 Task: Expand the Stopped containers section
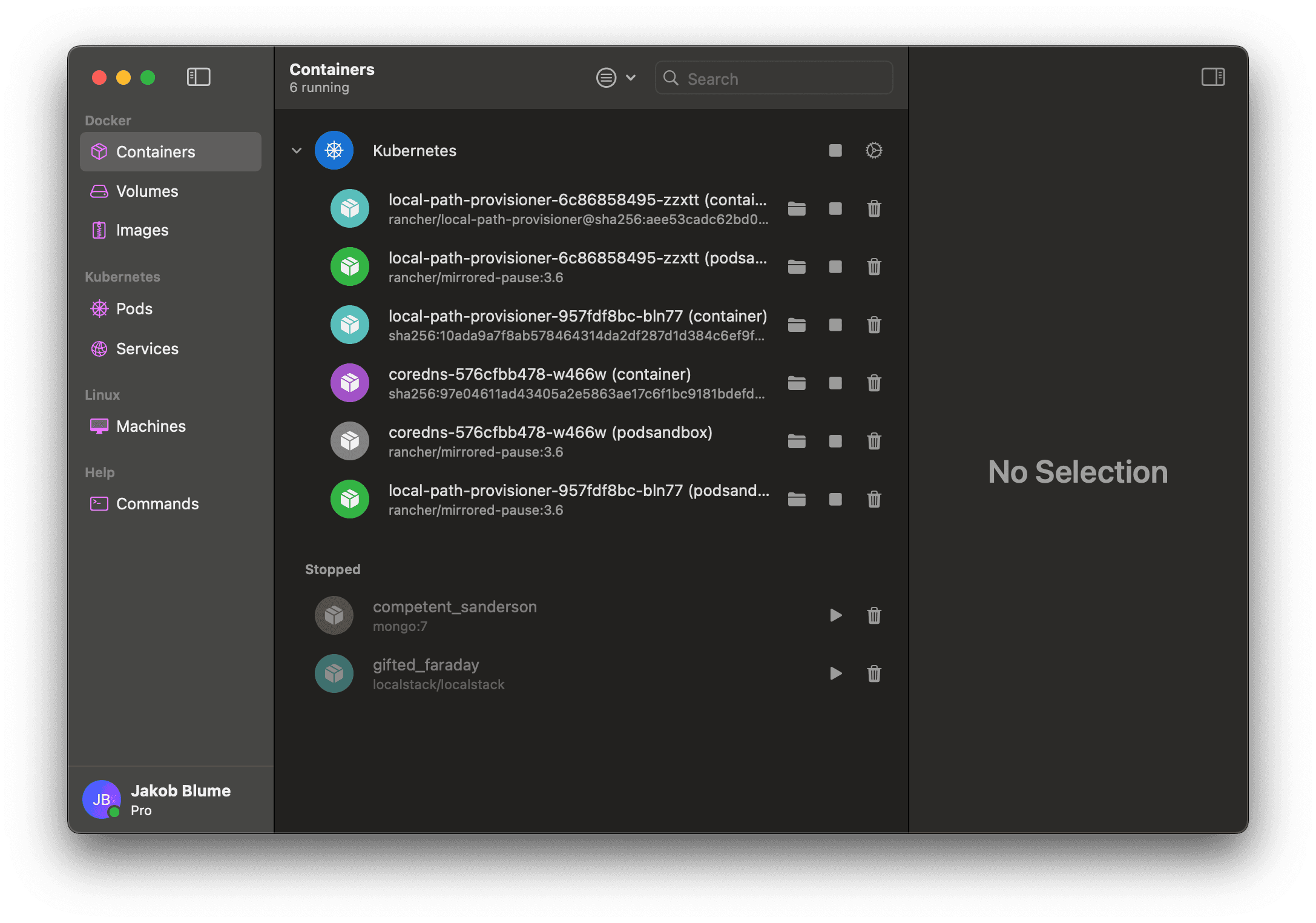[x=332, y=569]
